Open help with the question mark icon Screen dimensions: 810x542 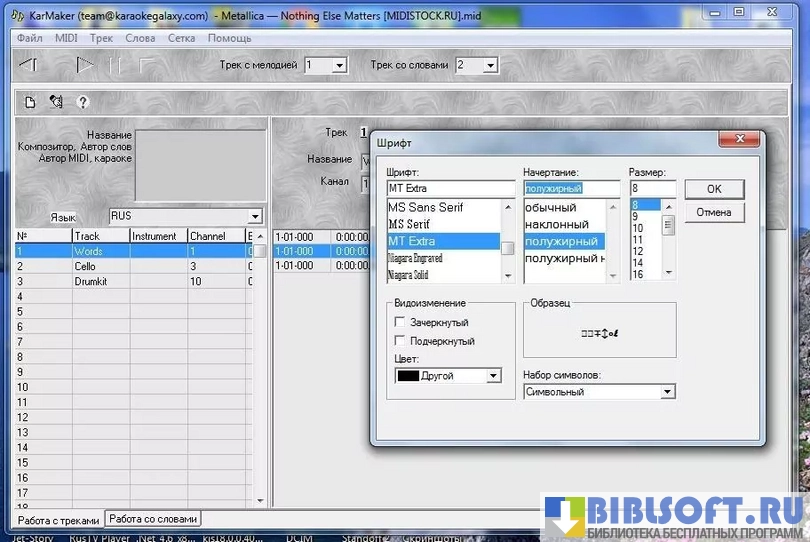[83, 101]
